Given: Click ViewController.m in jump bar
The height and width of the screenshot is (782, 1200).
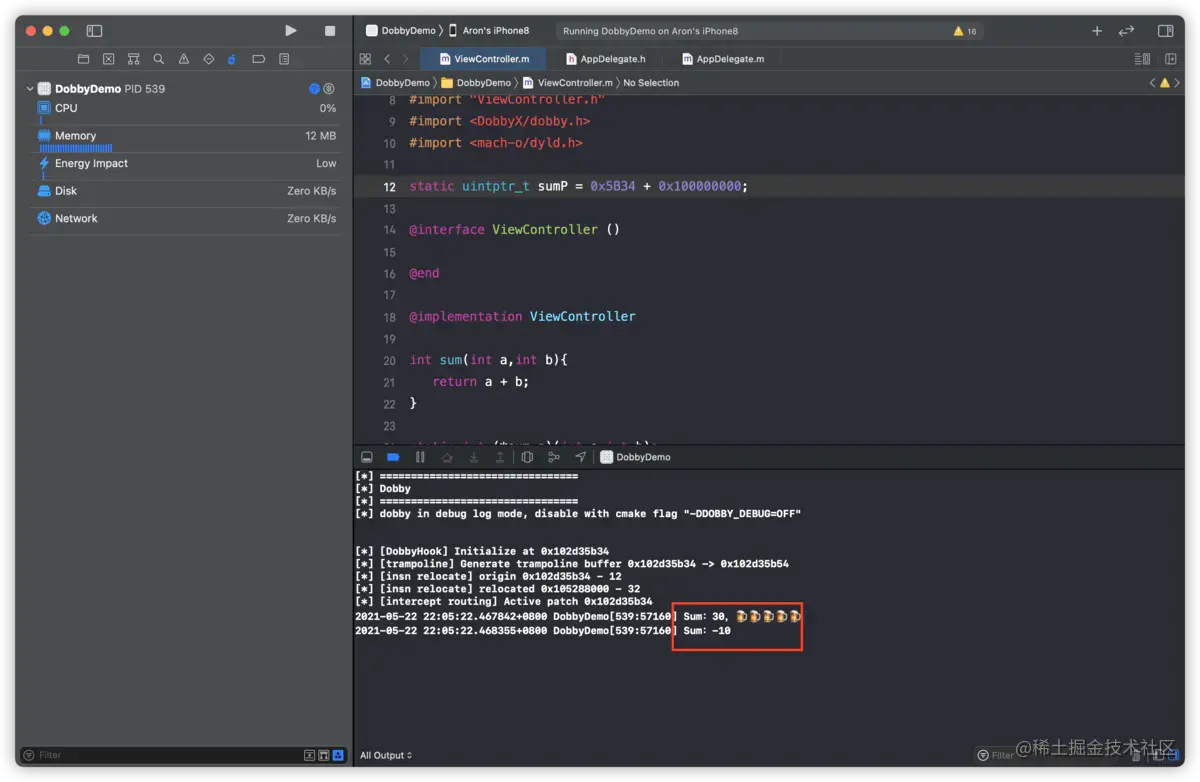Looking at the screenshot, I should tap(567, 83).
